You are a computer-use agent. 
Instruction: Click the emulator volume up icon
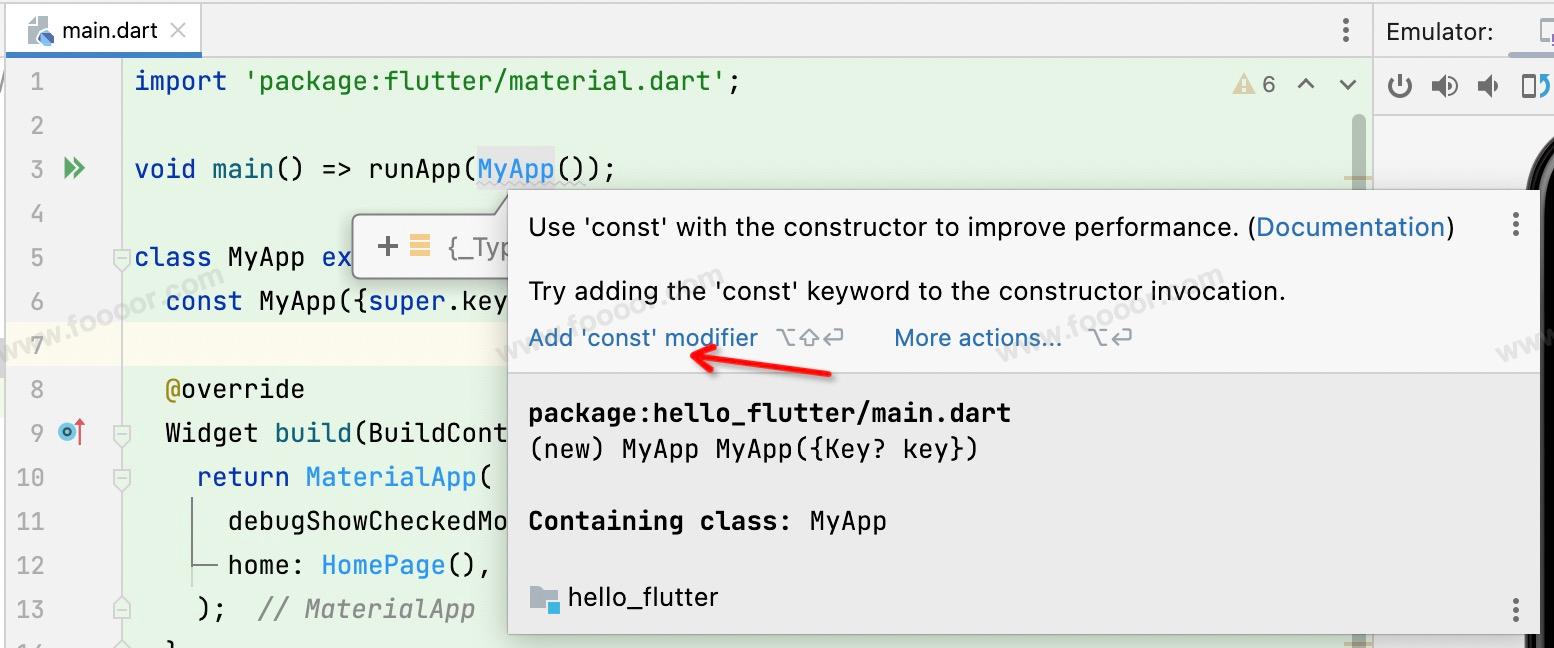click(1444, 87)
